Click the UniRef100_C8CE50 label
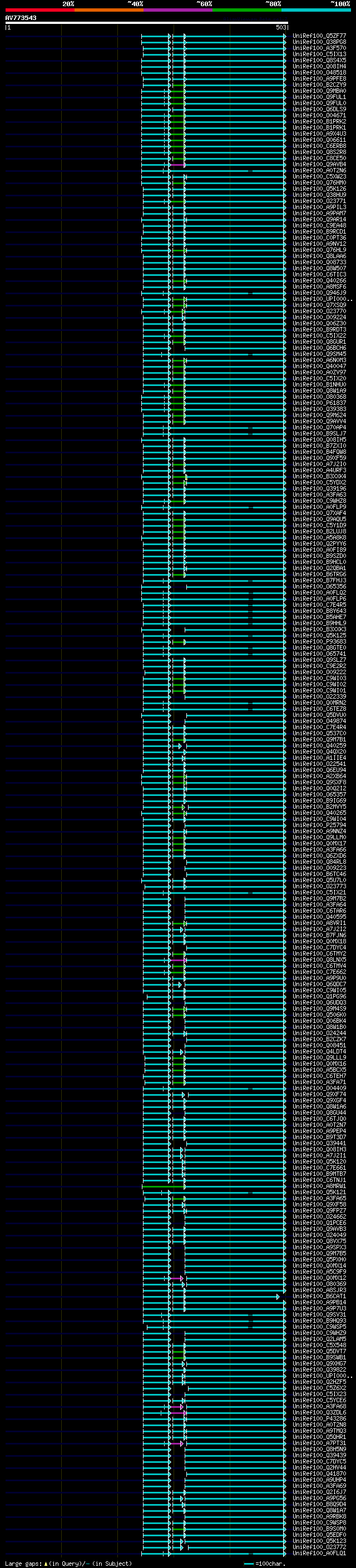Viewport: 356px width, 1568px height. tap(319, 159)
